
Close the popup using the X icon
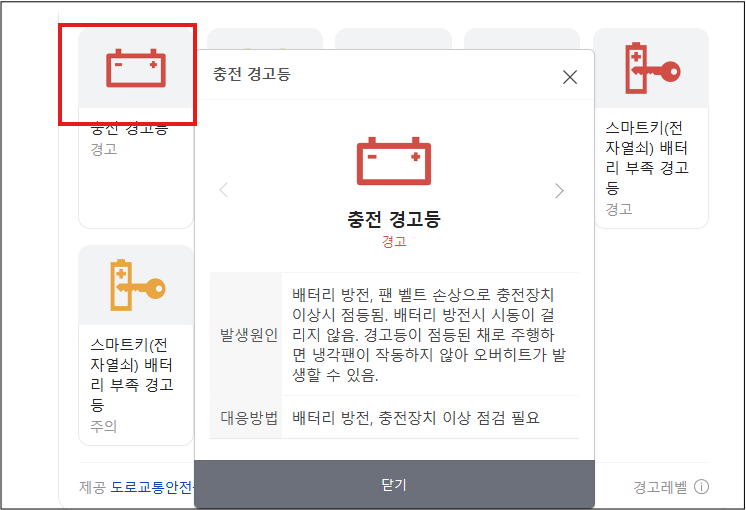[x=570, y=77]
